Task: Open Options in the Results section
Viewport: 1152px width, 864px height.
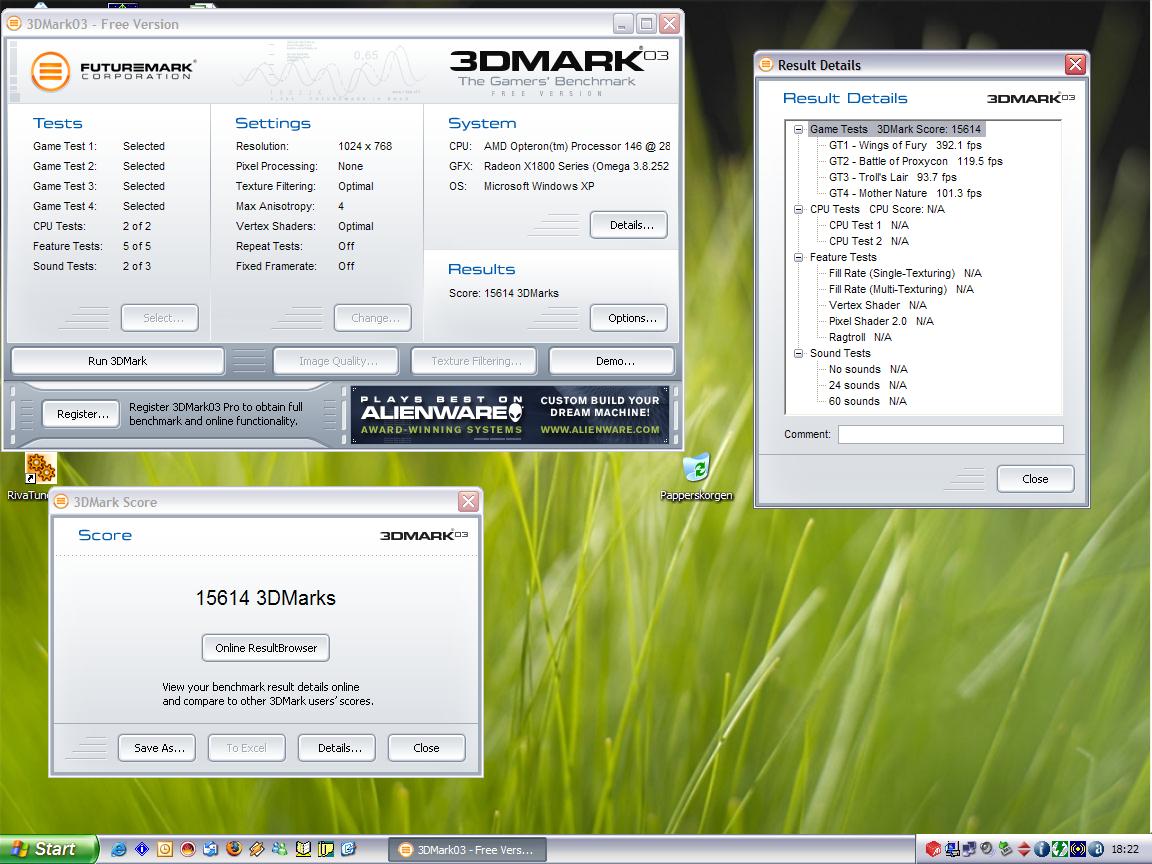Action: click(629, 318)
